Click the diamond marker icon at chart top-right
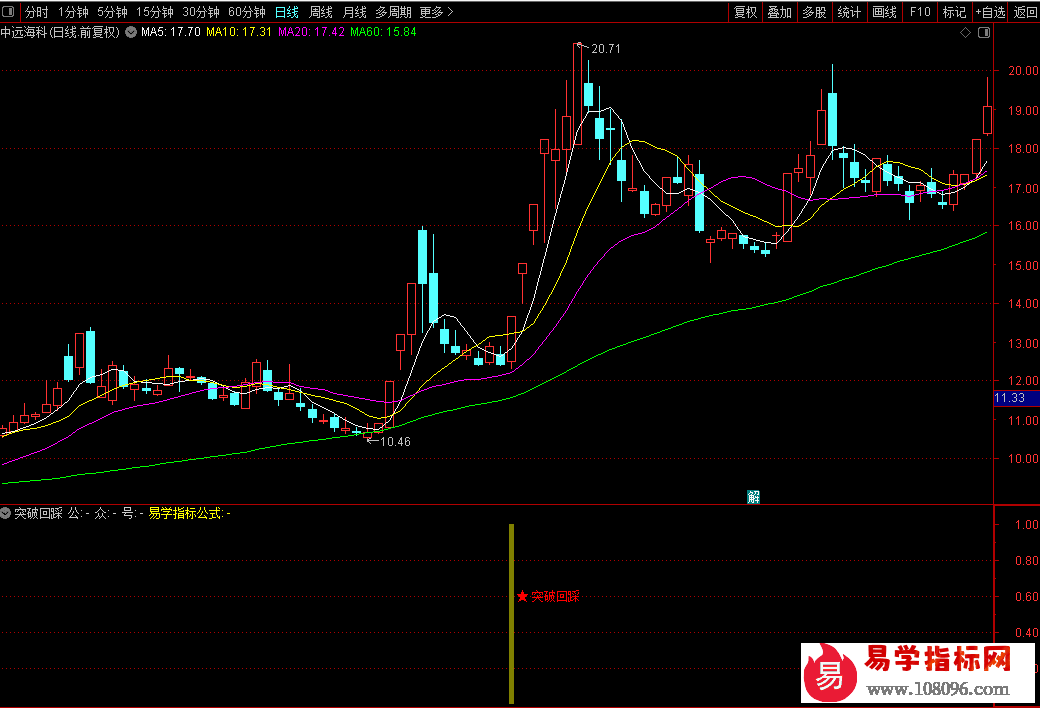The width and height of the screenshot is (1040, 708). (965, 33)
